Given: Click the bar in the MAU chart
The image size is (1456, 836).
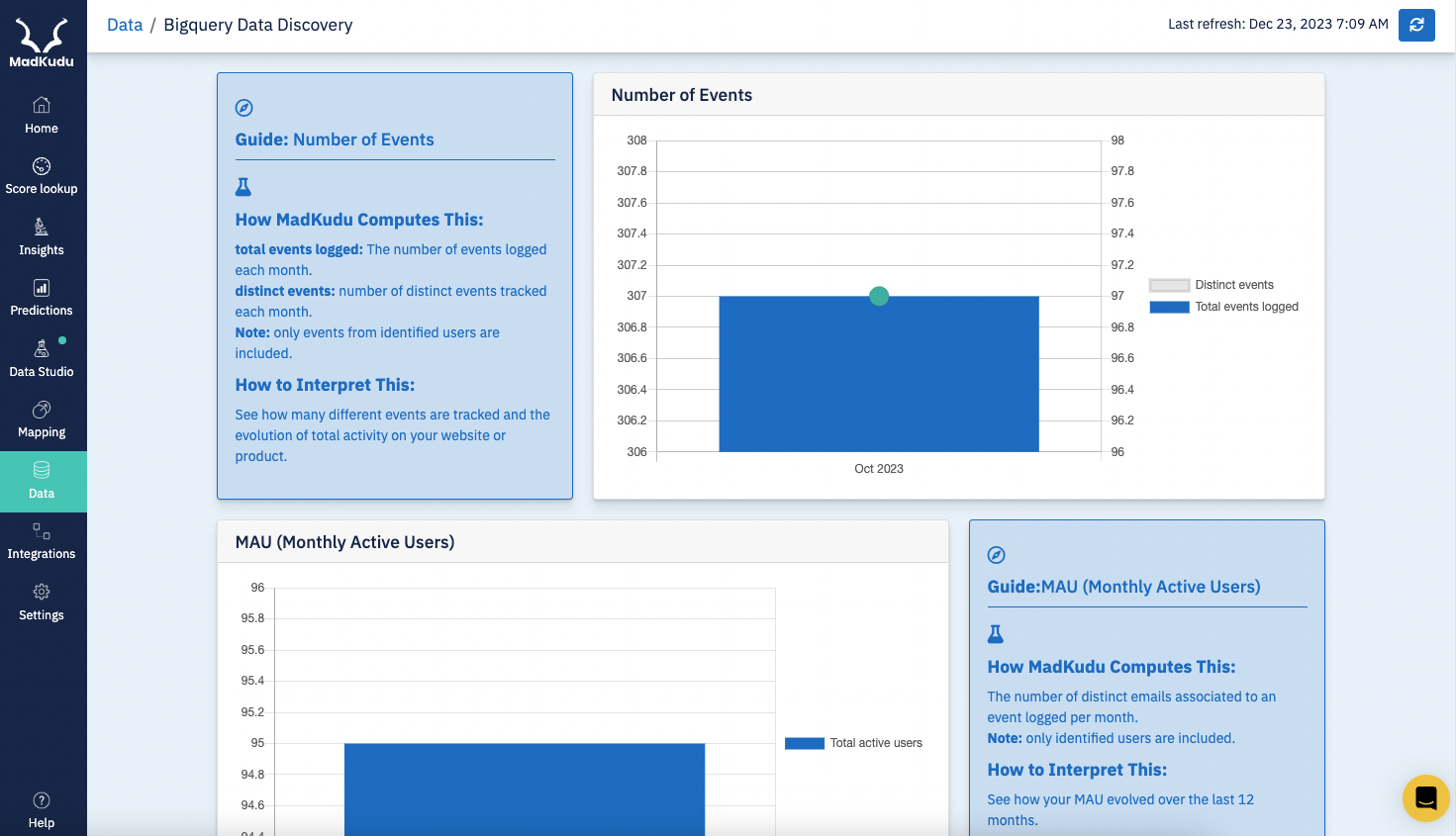Looking at the screenshot, I should coord(525,790).
